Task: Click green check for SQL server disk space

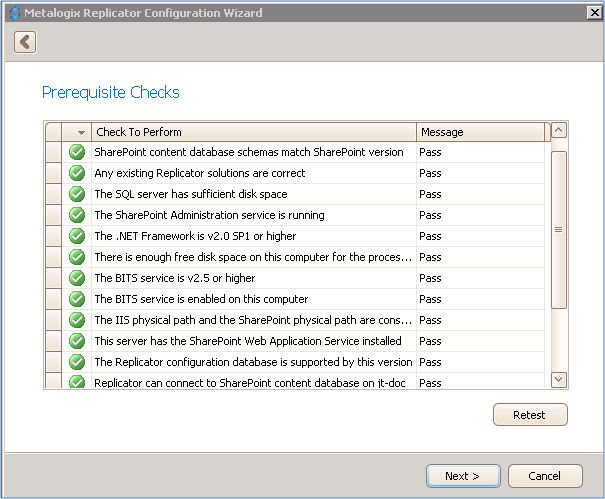Action: pos(77,194)
